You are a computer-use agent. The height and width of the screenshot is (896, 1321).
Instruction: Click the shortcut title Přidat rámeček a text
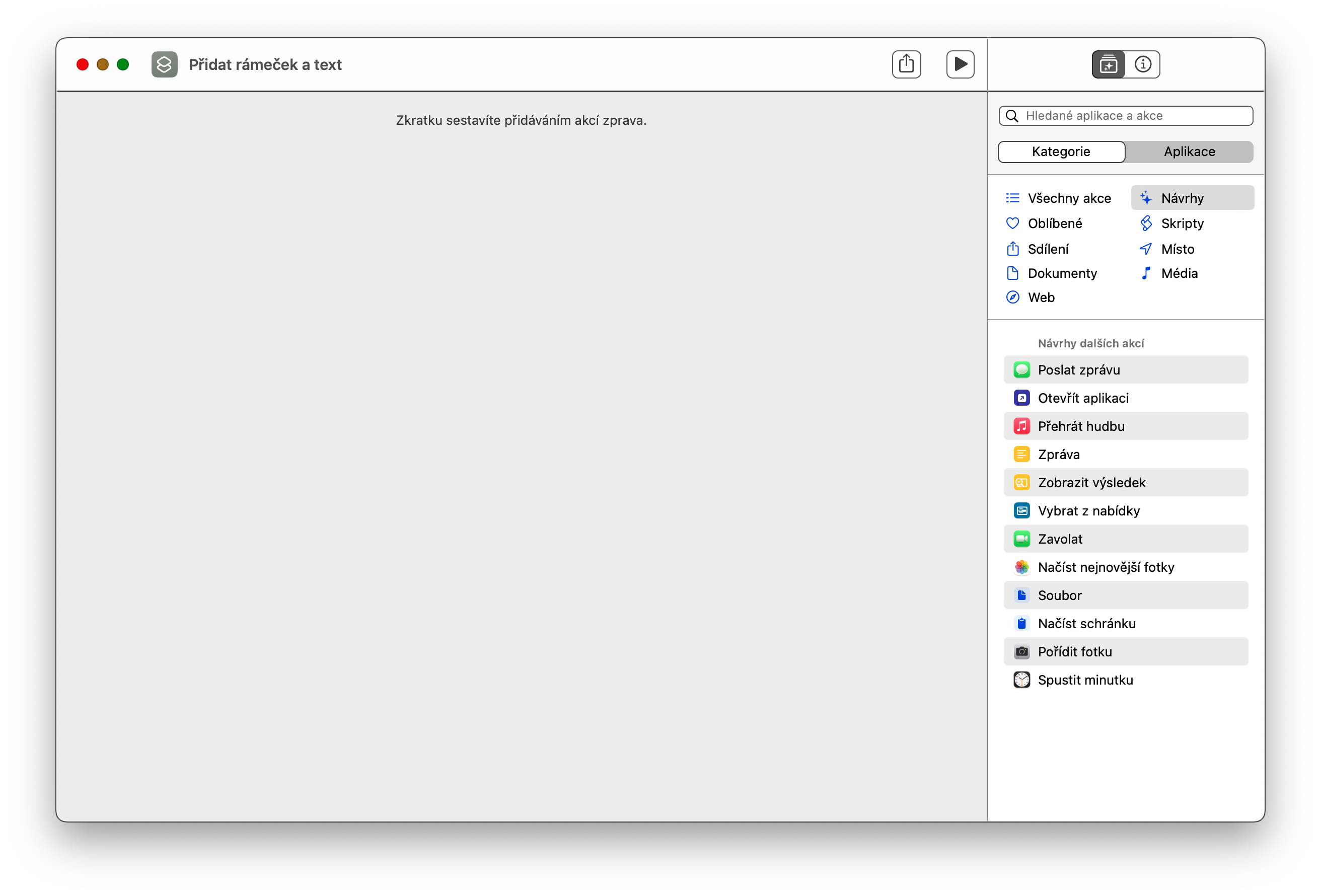(265, 65)
